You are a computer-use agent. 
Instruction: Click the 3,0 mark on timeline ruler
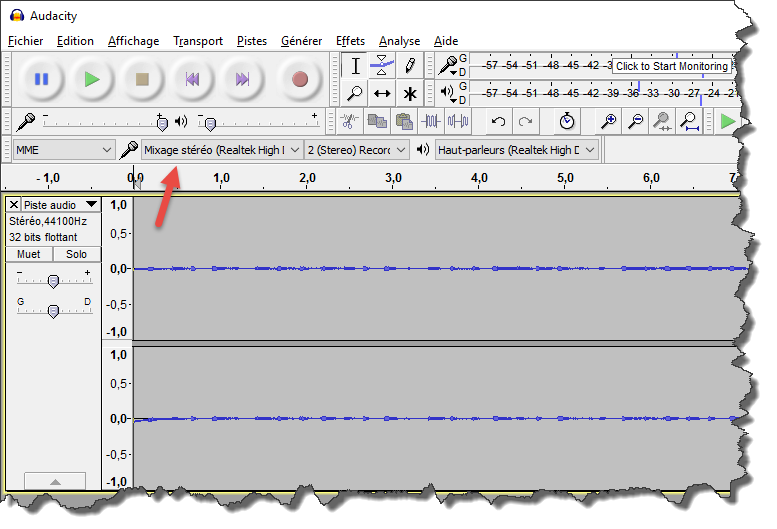[393, 178]
